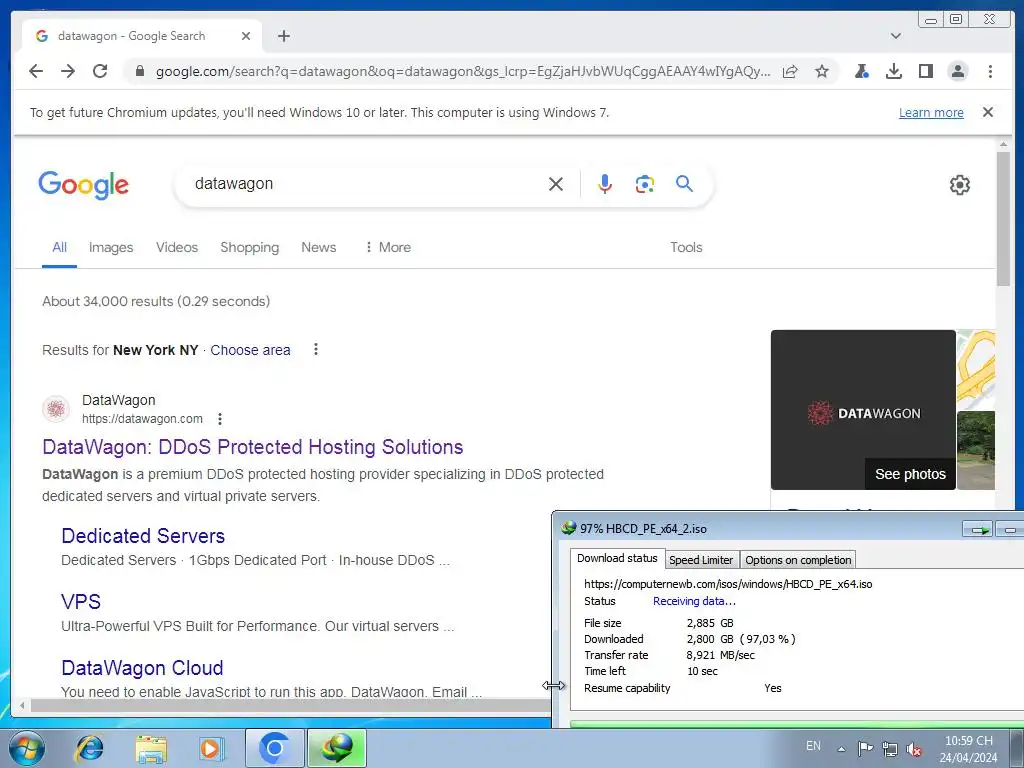Reload the Google search page

100,71
